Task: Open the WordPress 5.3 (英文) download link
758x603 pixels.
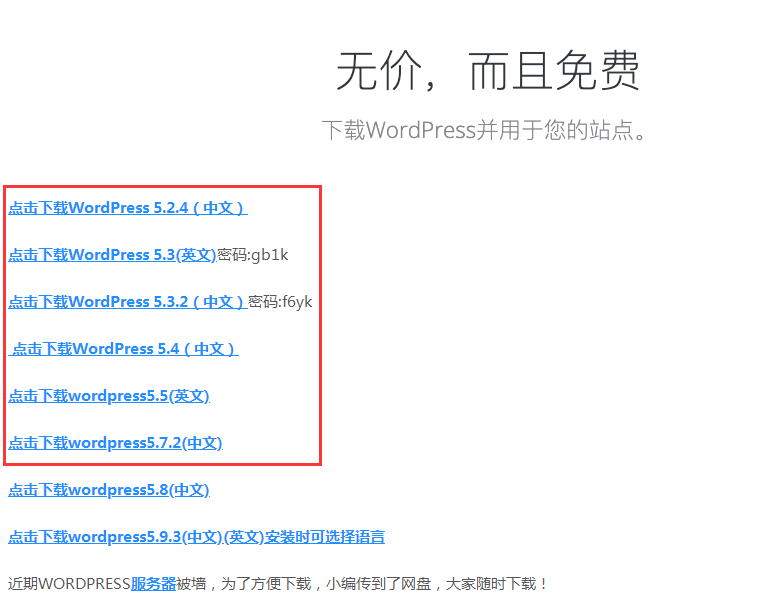Action: pyautogui.click(x=112, y=255)
